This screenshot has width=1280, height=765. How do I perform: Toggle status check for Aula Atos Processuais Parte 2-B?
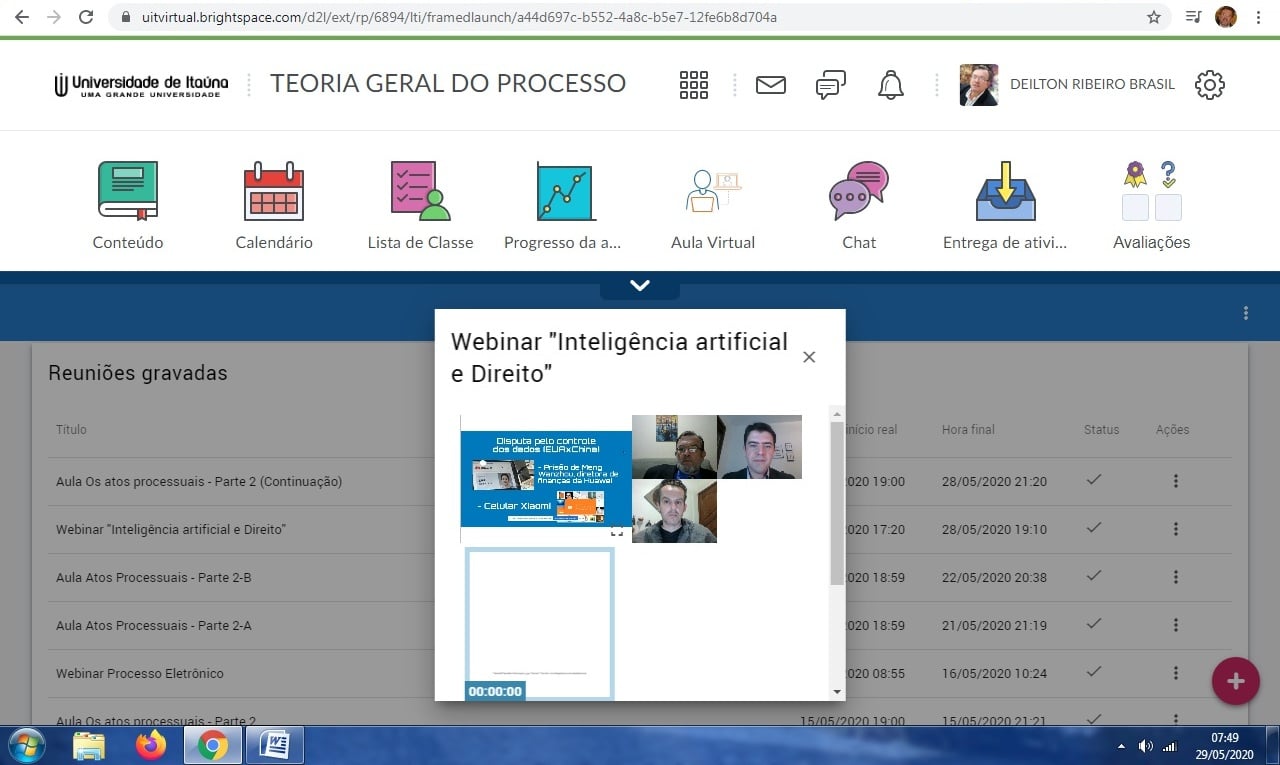pyautogui.click(x=1093, y=577)
